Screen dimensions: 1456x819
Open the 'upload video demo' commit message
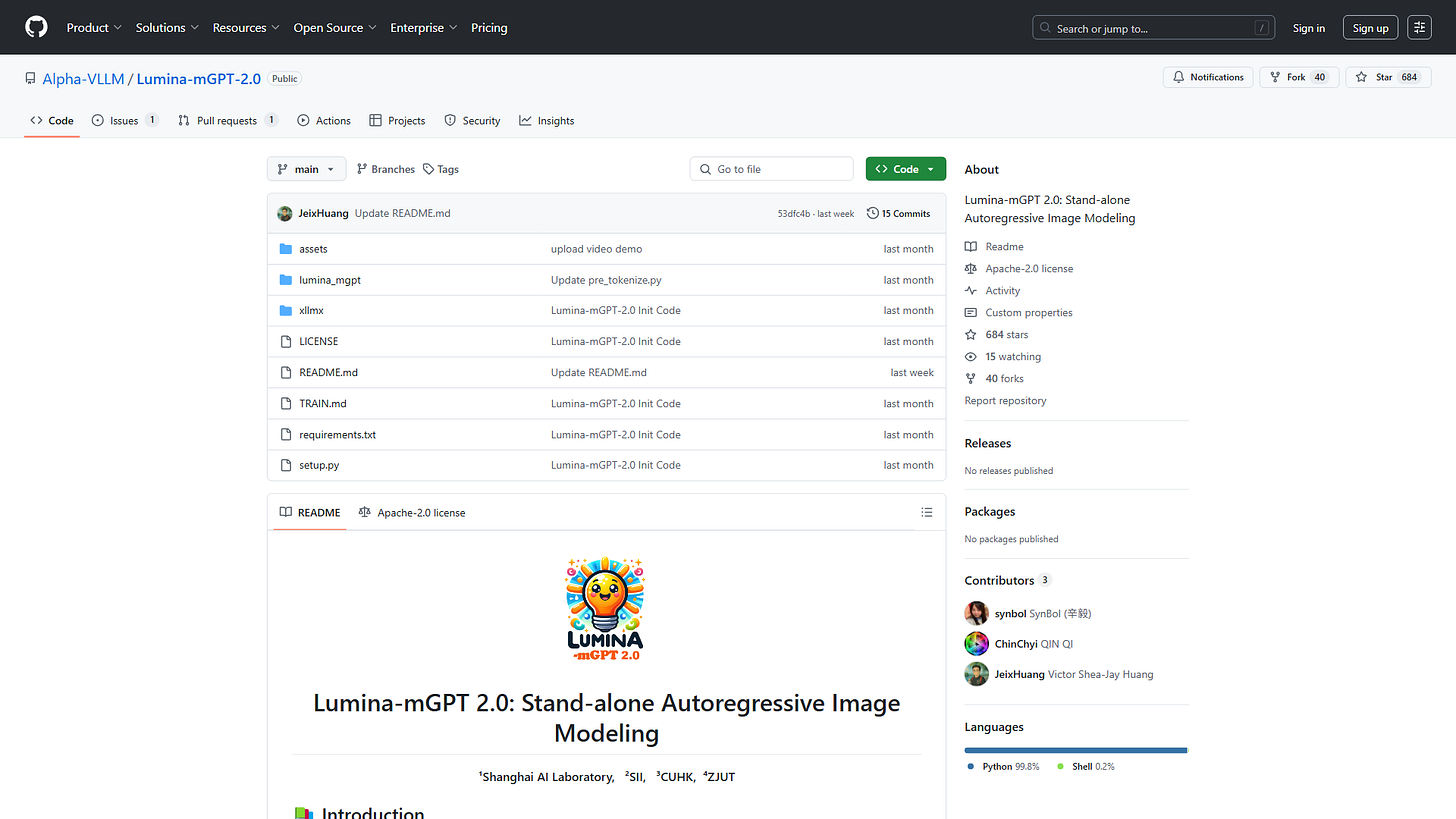(x=596, y=249)
